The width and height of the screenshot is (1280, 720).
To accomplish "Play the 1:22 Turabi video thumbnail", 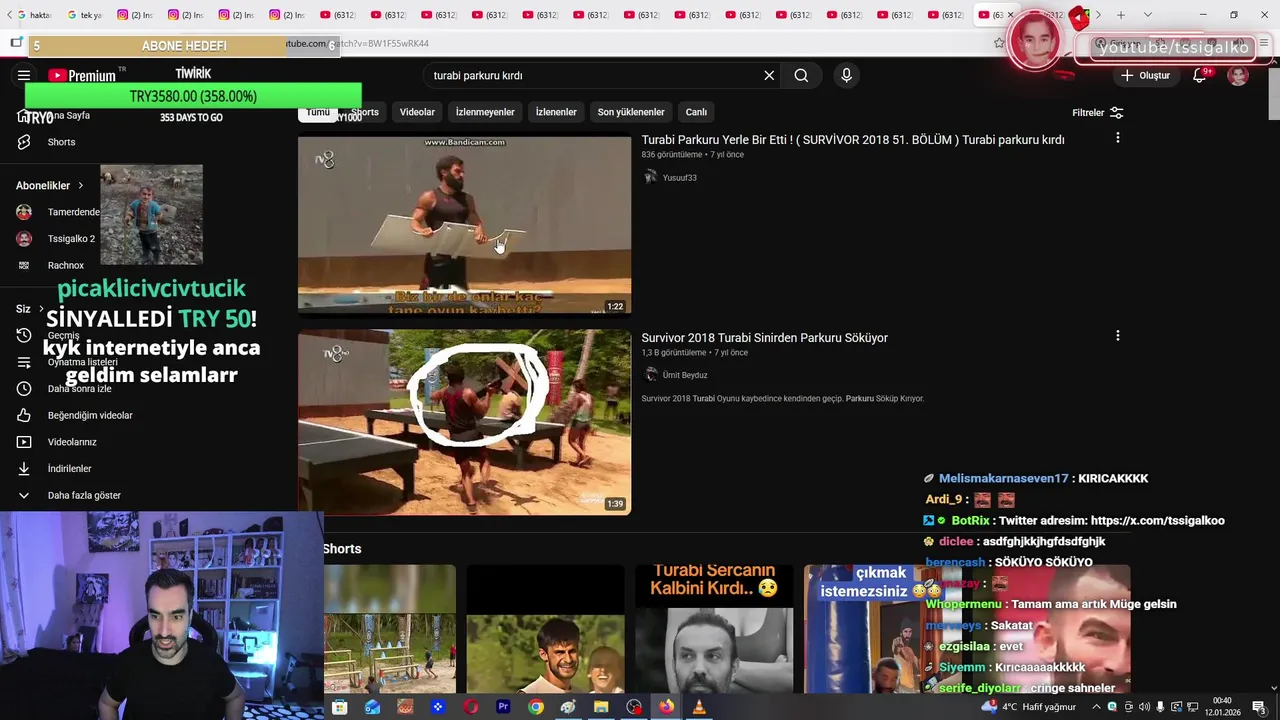I will 464,224.
